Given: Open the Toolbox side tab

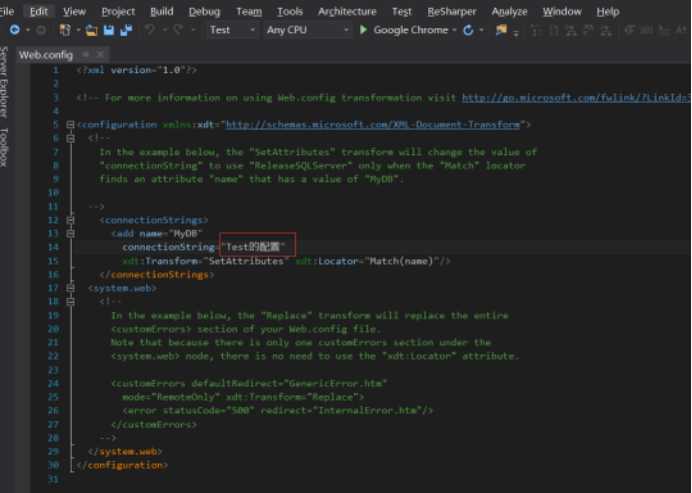Looking at the screenshot, I should point(4,147).
